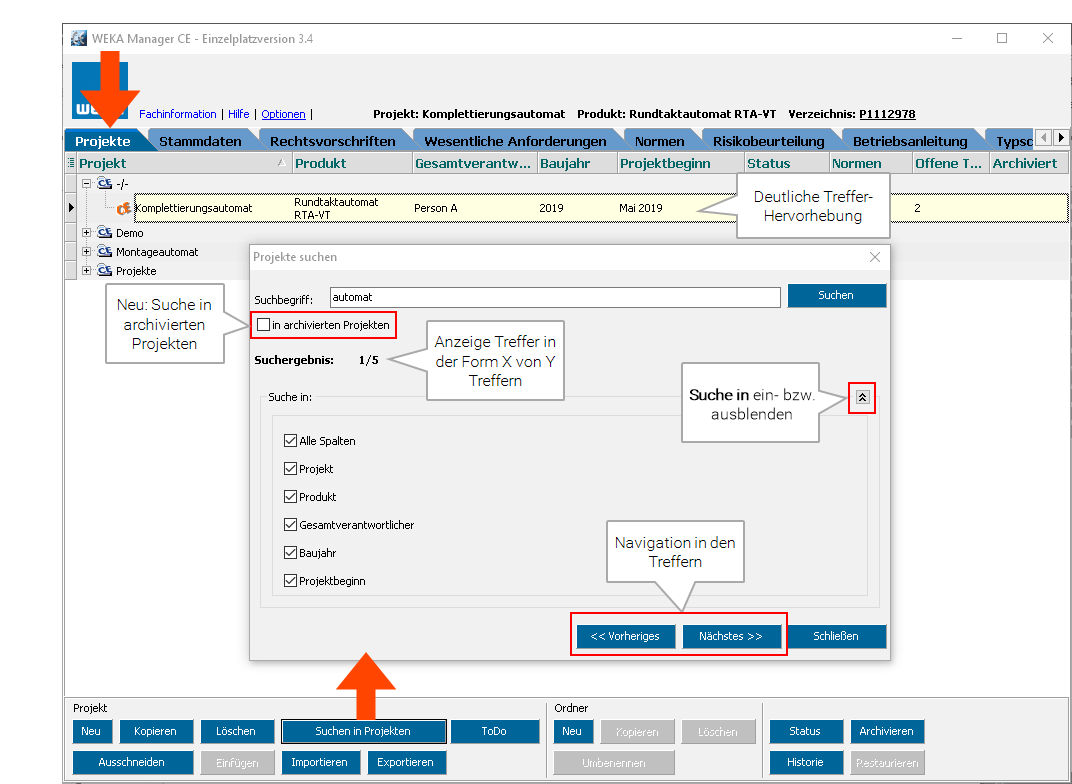Click the Montageautomat folder icon

point(104,252)
